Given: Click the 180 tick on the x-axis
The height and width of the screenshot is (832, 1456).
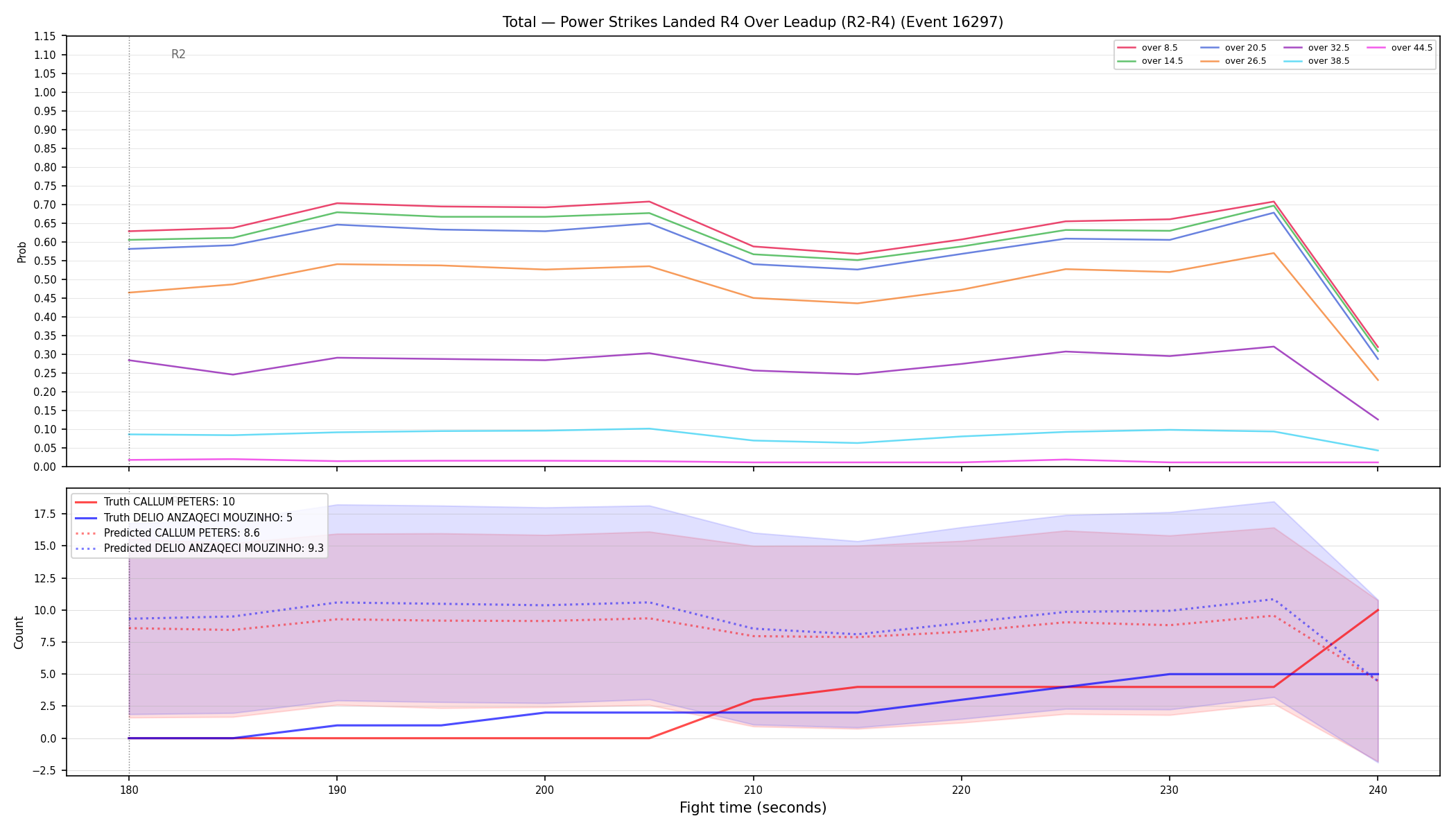Looking at the screenshot, I should point(128,790).
